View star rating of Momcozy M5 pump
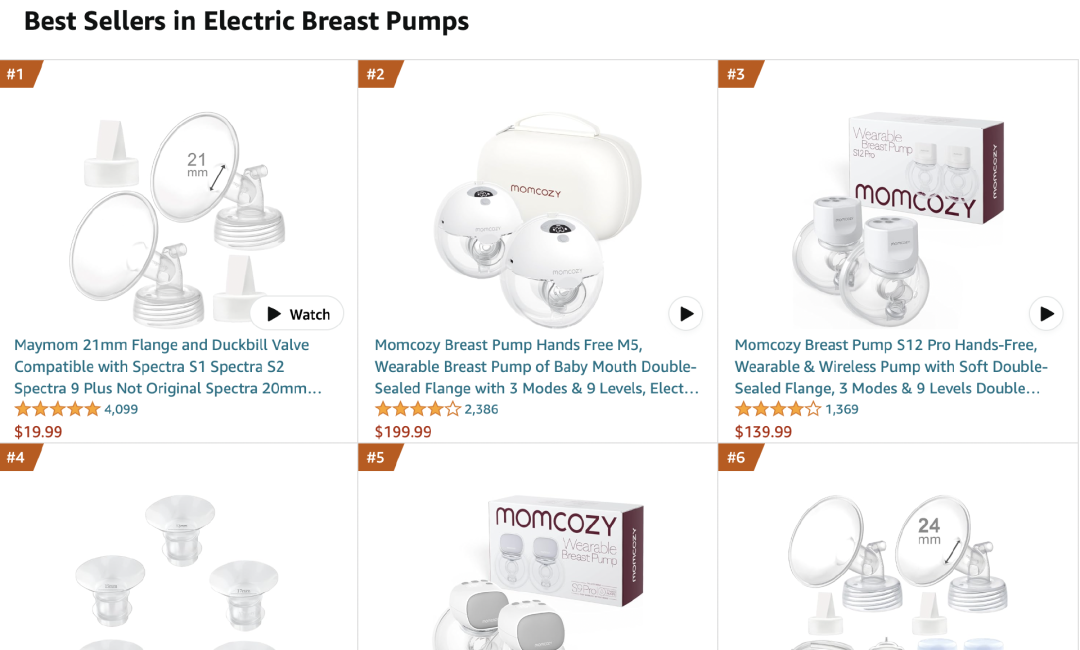This screenshot has width=1080, height=650. (417, 409)
